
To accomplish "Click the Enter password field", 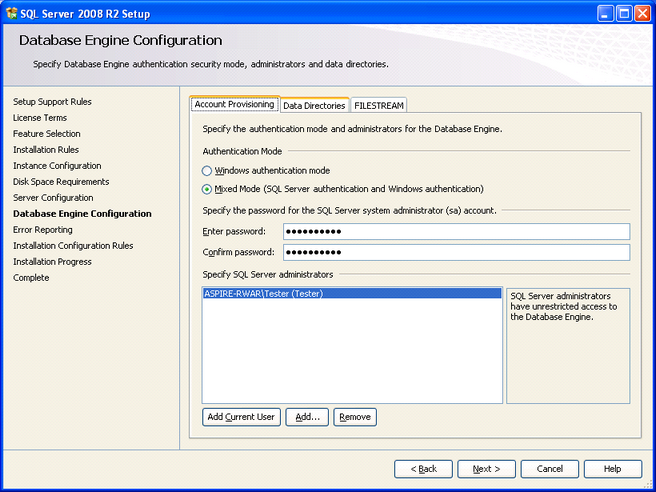I will coord(456,232).
